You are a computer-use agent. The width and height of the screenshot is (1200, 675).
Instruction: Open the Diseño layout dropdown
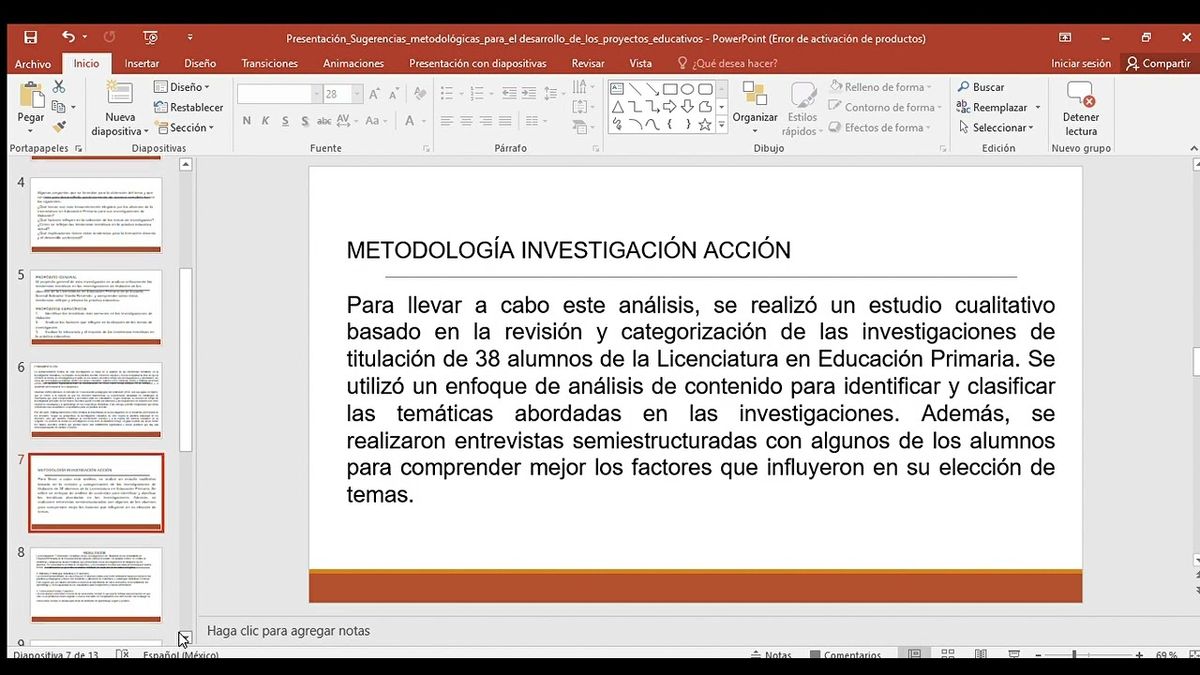click(x=182, y=87)
